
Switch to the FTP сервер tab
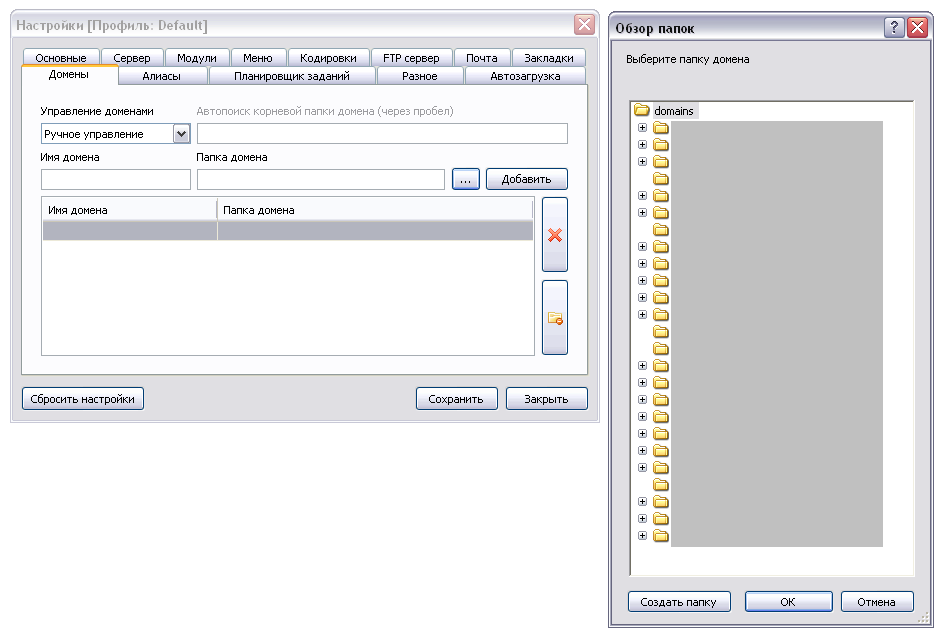[411, 58]
